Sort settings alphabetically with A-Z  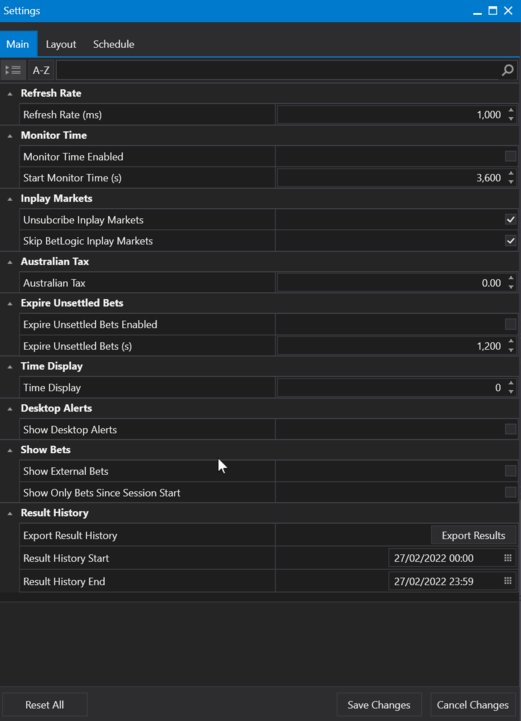click(41, 70)
